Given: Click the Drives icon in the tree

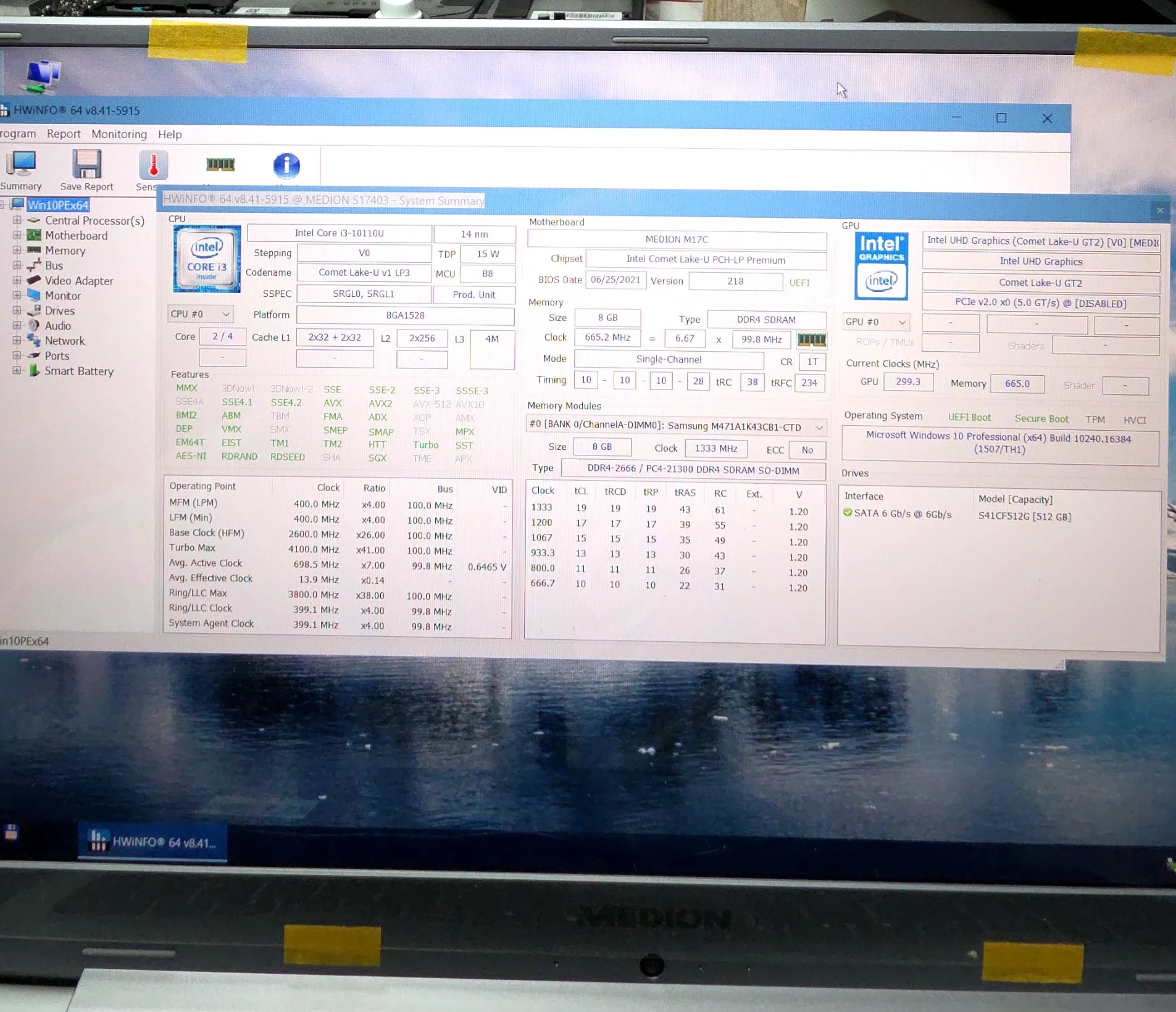Looking at the screenshot, I should tap(34, 310).
